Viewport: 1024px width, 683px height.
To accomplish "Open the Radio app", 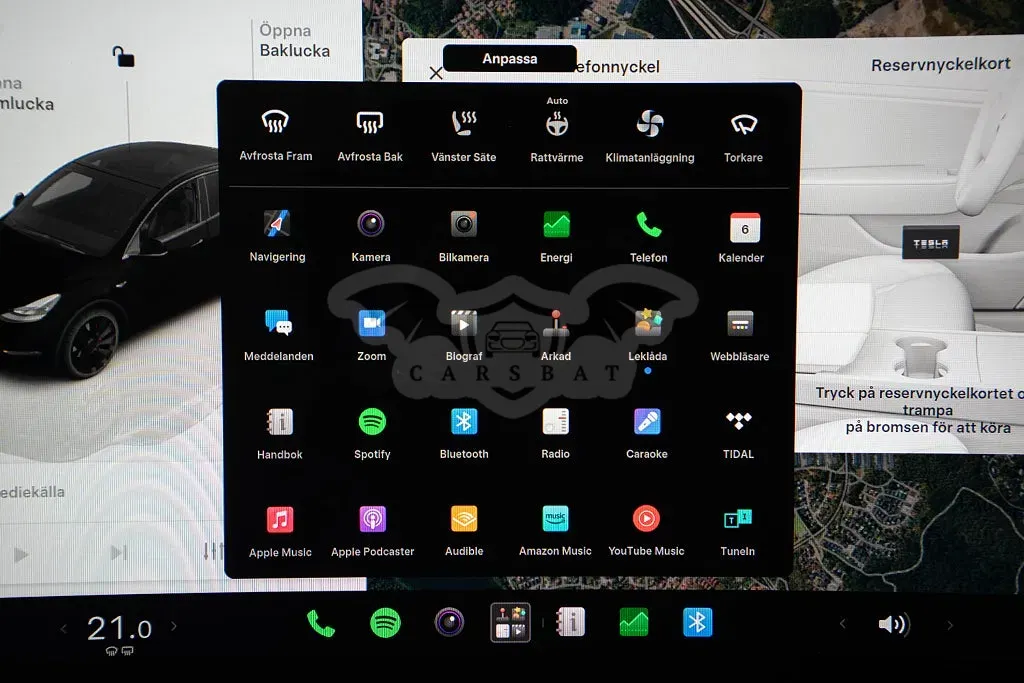I will point(556,433).
